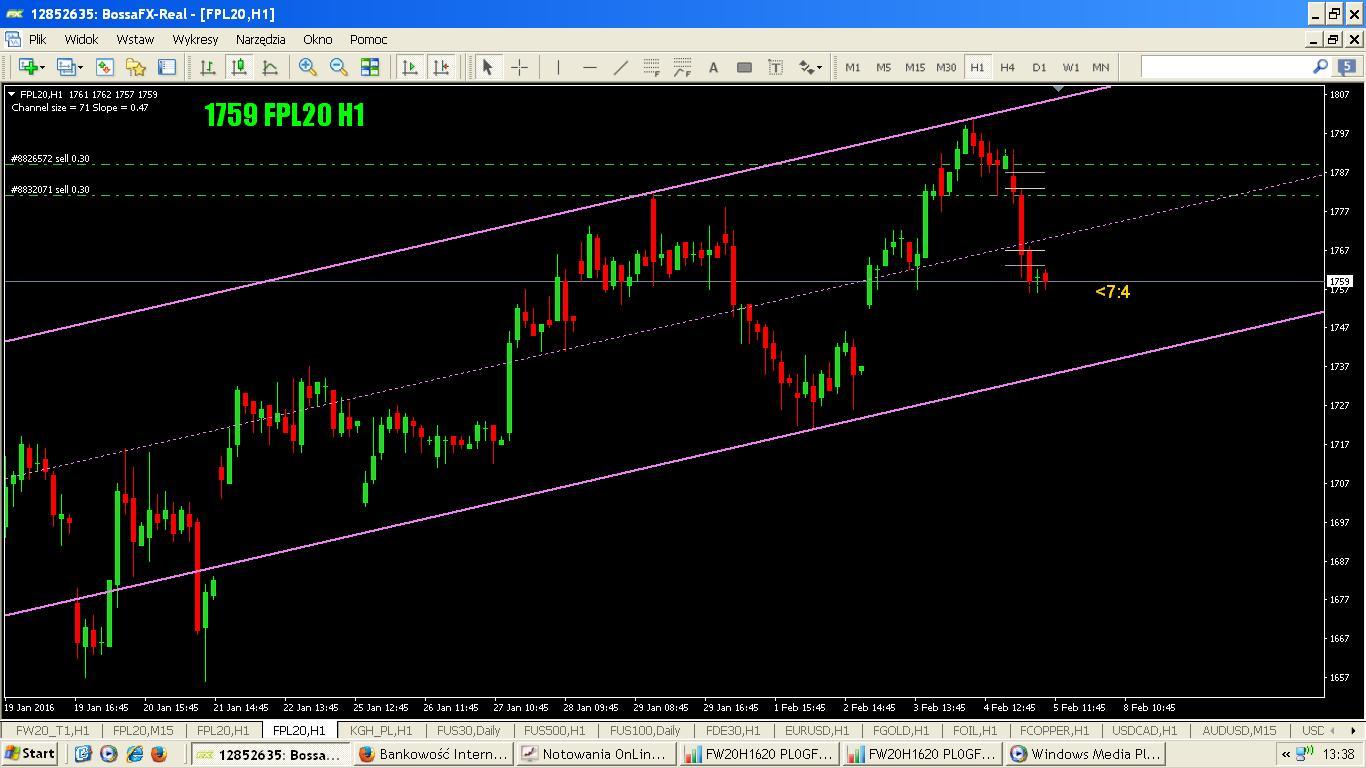Draw a vertical line
1366x768 pixels.
coord(558,67)
